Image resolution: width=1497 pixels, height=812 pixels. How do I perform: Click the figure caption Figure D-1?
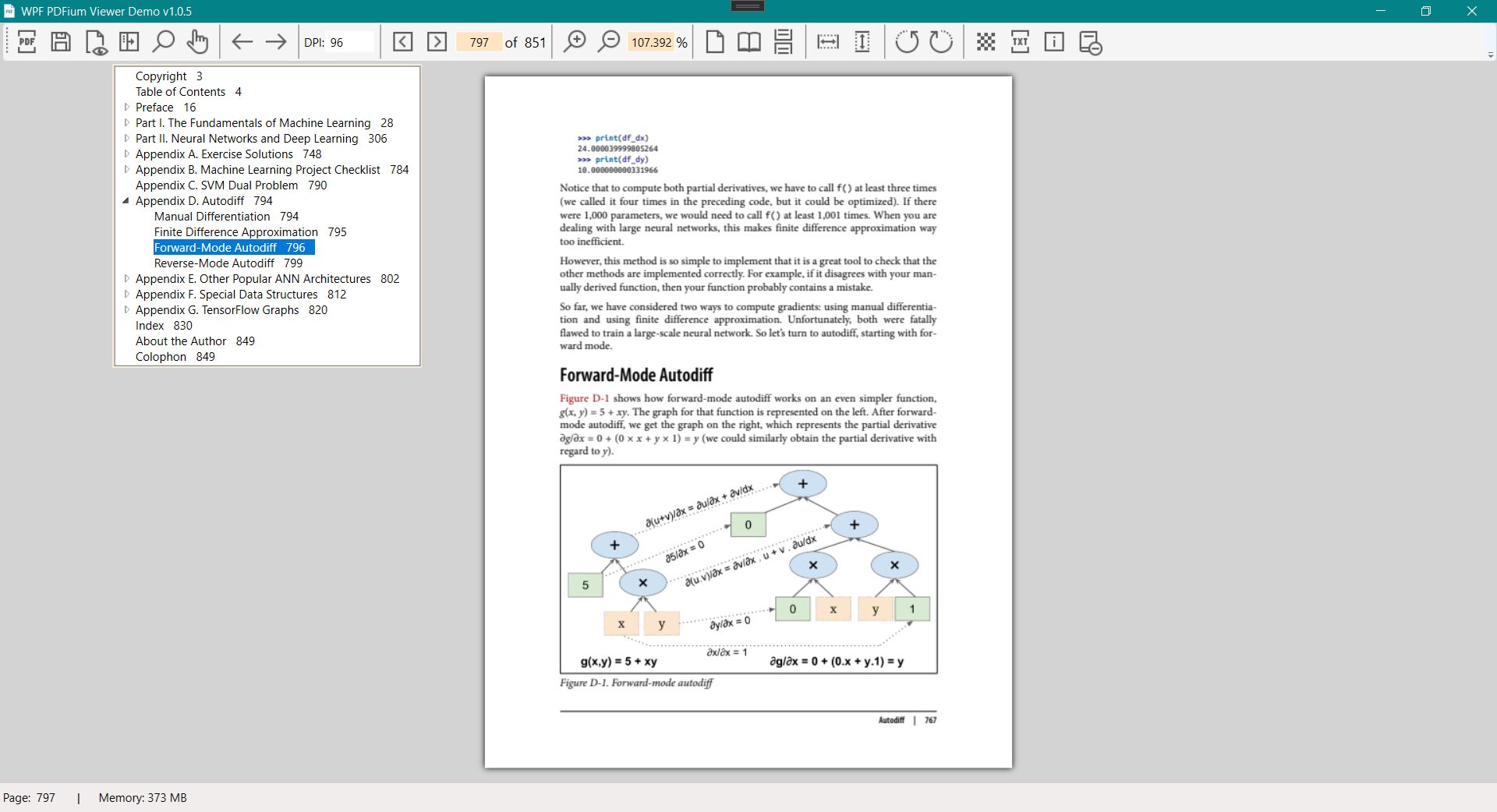[636, 683]
